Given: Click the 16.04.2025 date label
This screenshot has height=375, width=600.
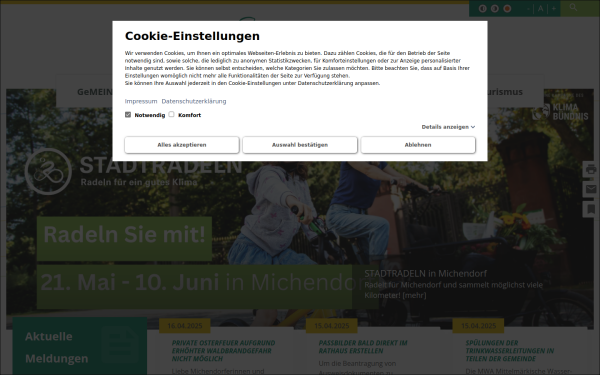Looking at the screenshot, I should pos(184,326).
